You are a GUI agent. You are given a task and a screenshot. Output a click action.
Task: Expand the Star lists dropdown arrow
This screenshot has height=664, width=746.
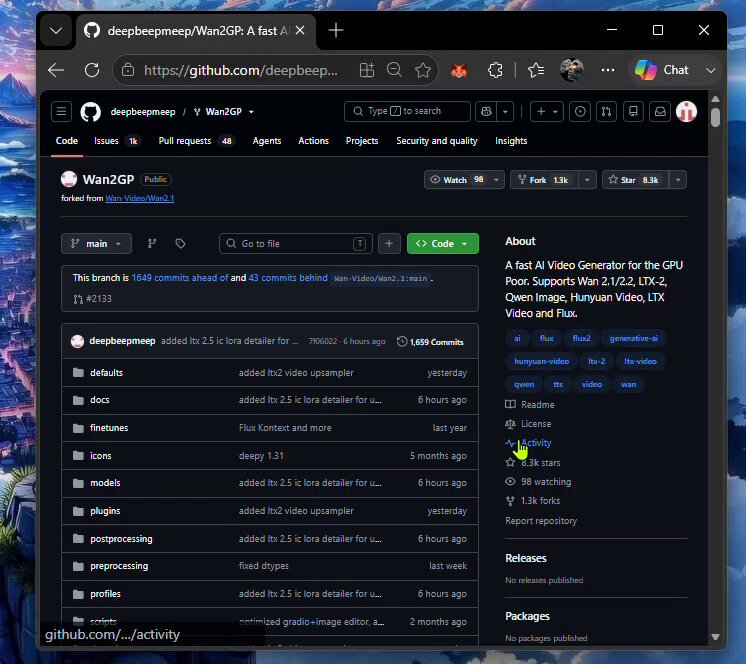(678, 180)
